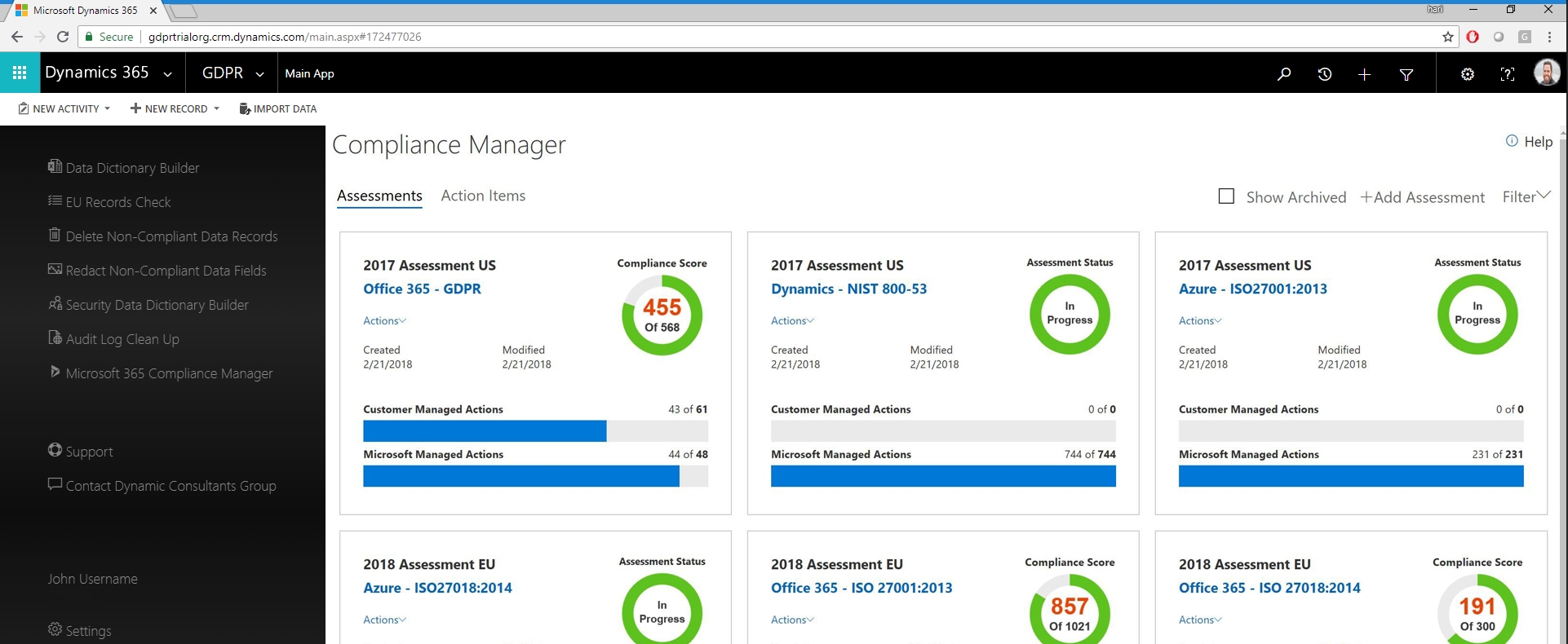Viewport: 1568px width, 644px height.
Task: Open the user profile avatar
Action: [1547, 73]
